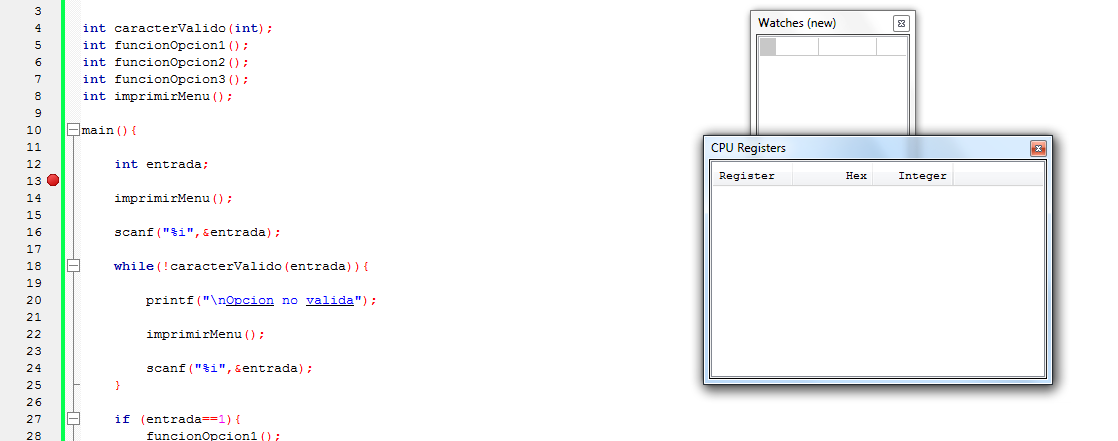Focus the CPU Registers title bar
The image size is (1118, 441).
click(x=850, y=148)
